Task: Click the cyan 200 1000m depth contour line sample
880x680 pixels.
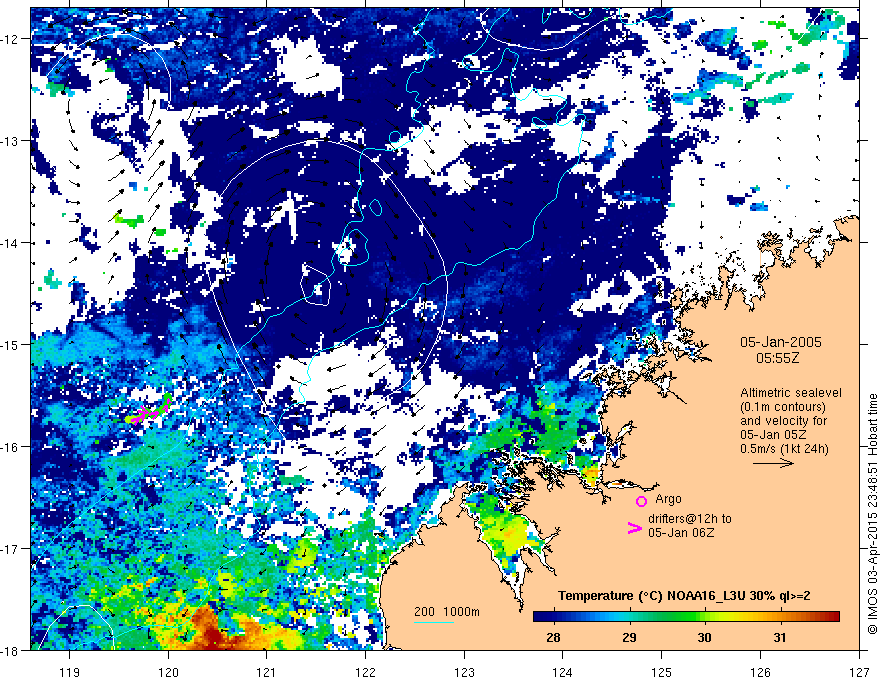Action: 434,622
